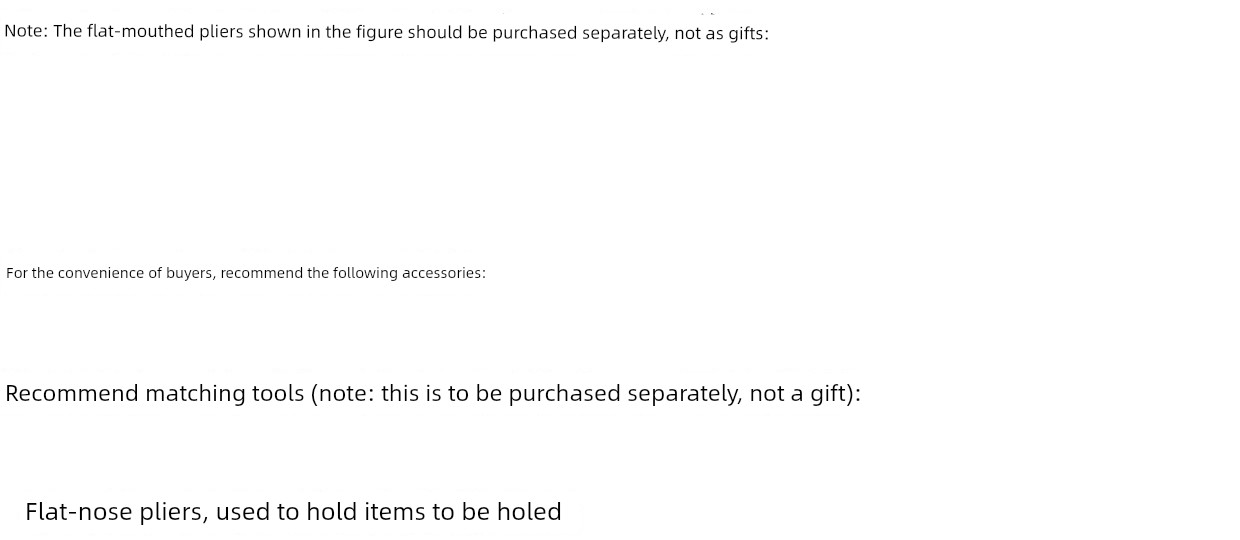Click "not a gift):" text

806,393
